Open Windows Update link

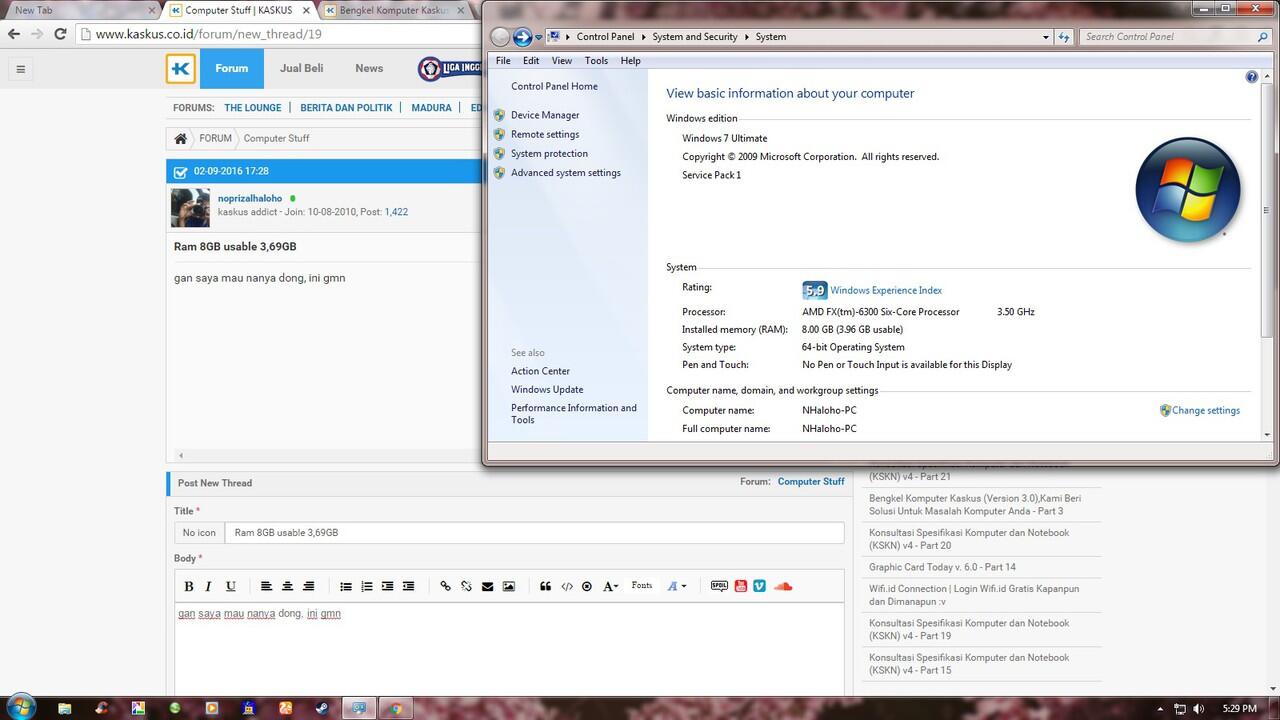coord(547,390)
